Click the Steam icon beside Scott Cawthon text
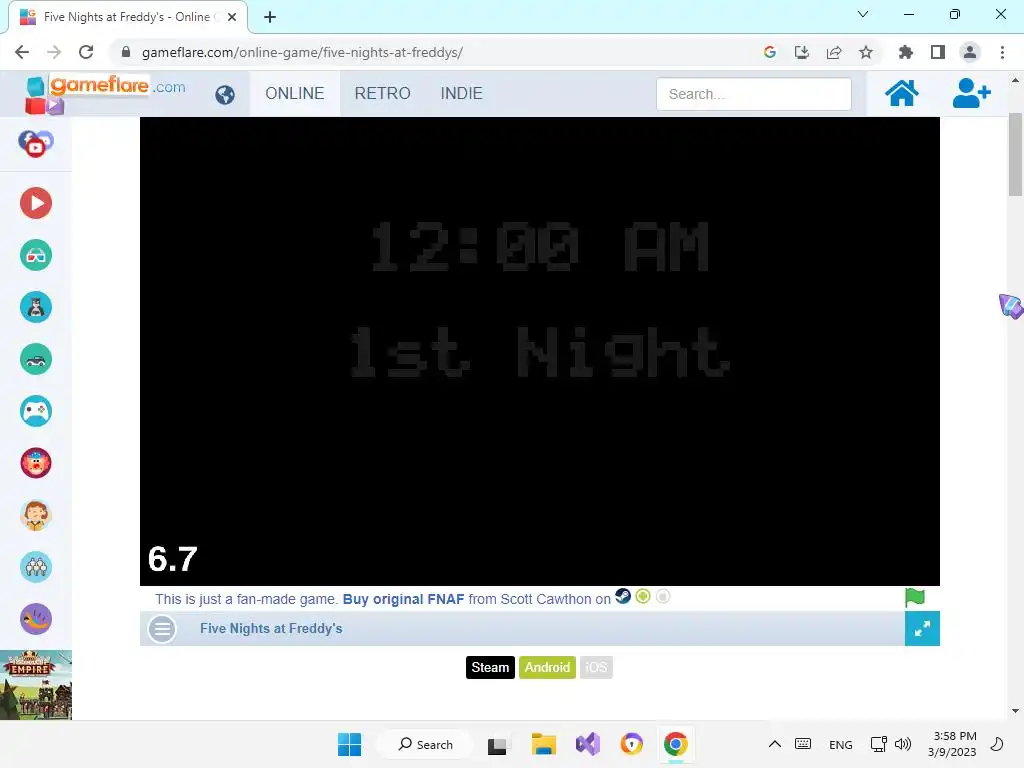 pyautogui.click(x=623, y=596)
